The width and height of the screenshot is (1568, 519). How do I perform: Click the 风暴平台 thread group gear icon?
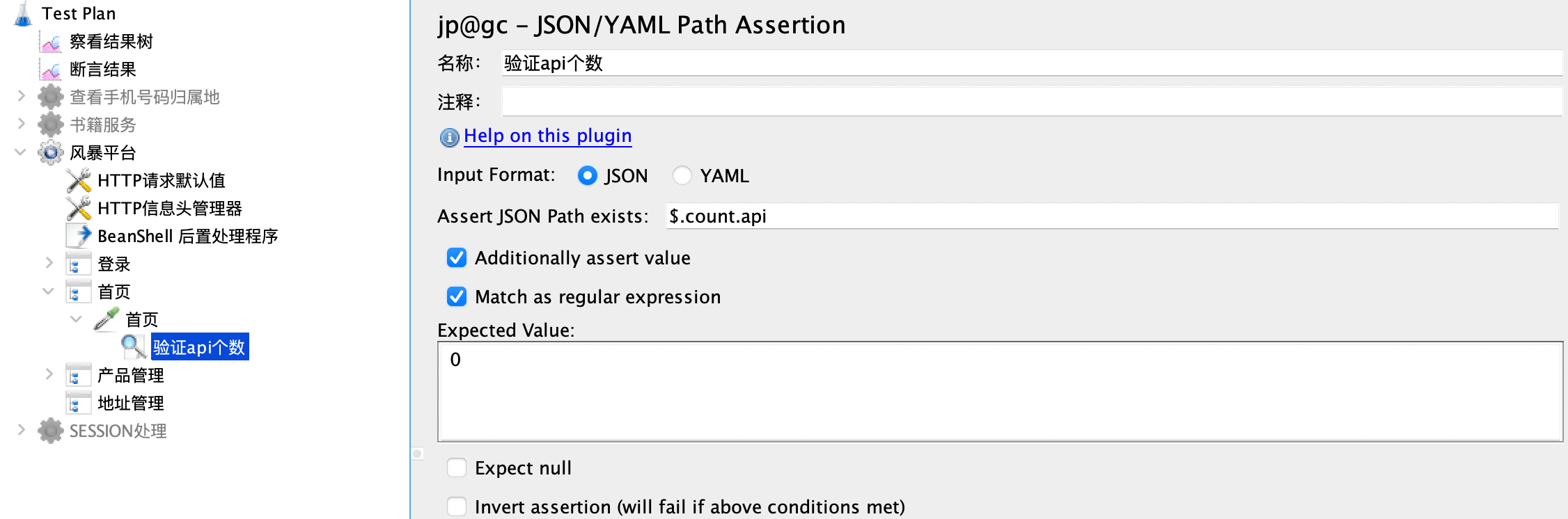click(x=51, y=153)
